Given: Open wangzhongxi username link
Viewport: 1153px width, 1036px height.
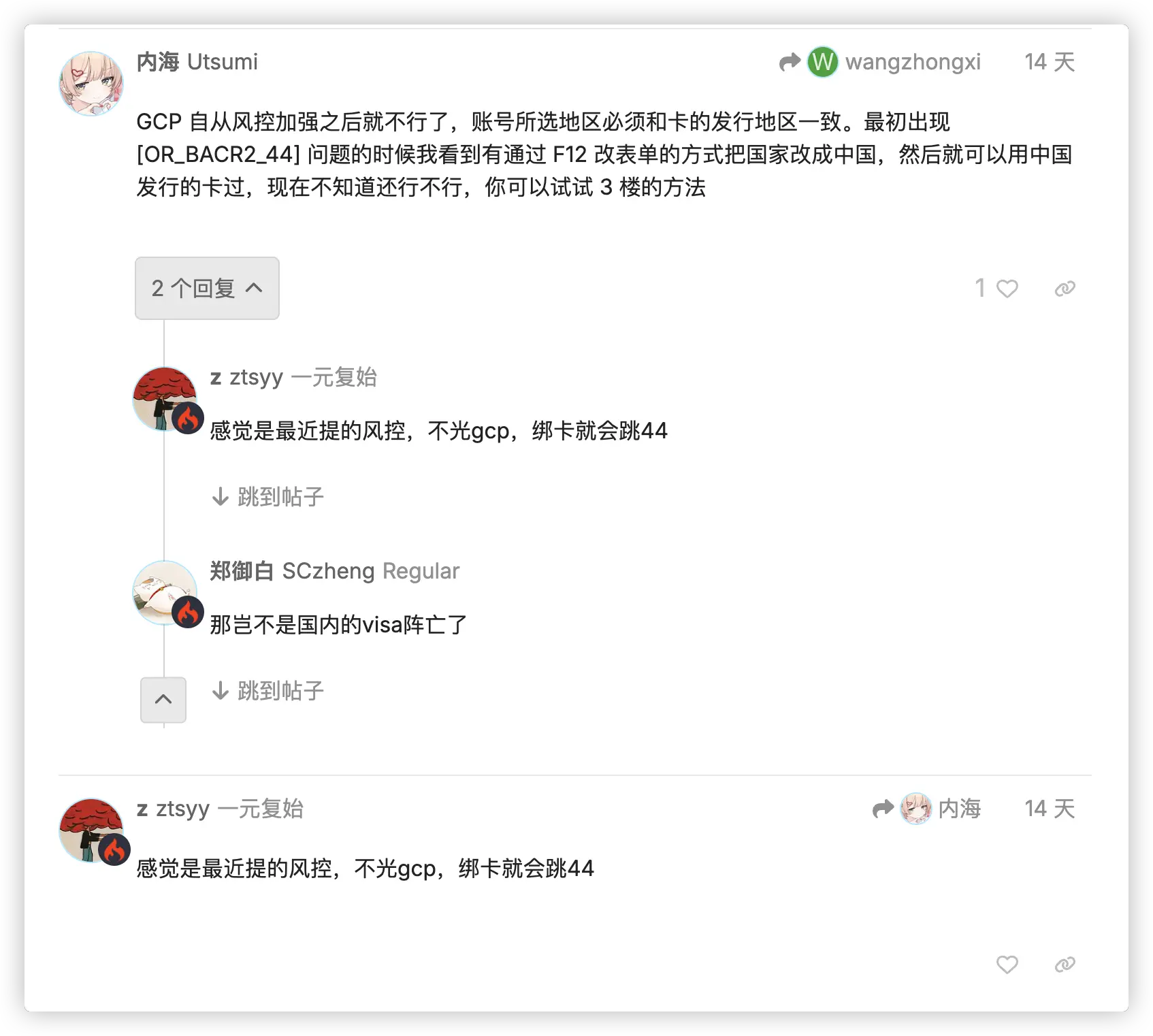Looking at the screenshot, I should tap(913, 62).
